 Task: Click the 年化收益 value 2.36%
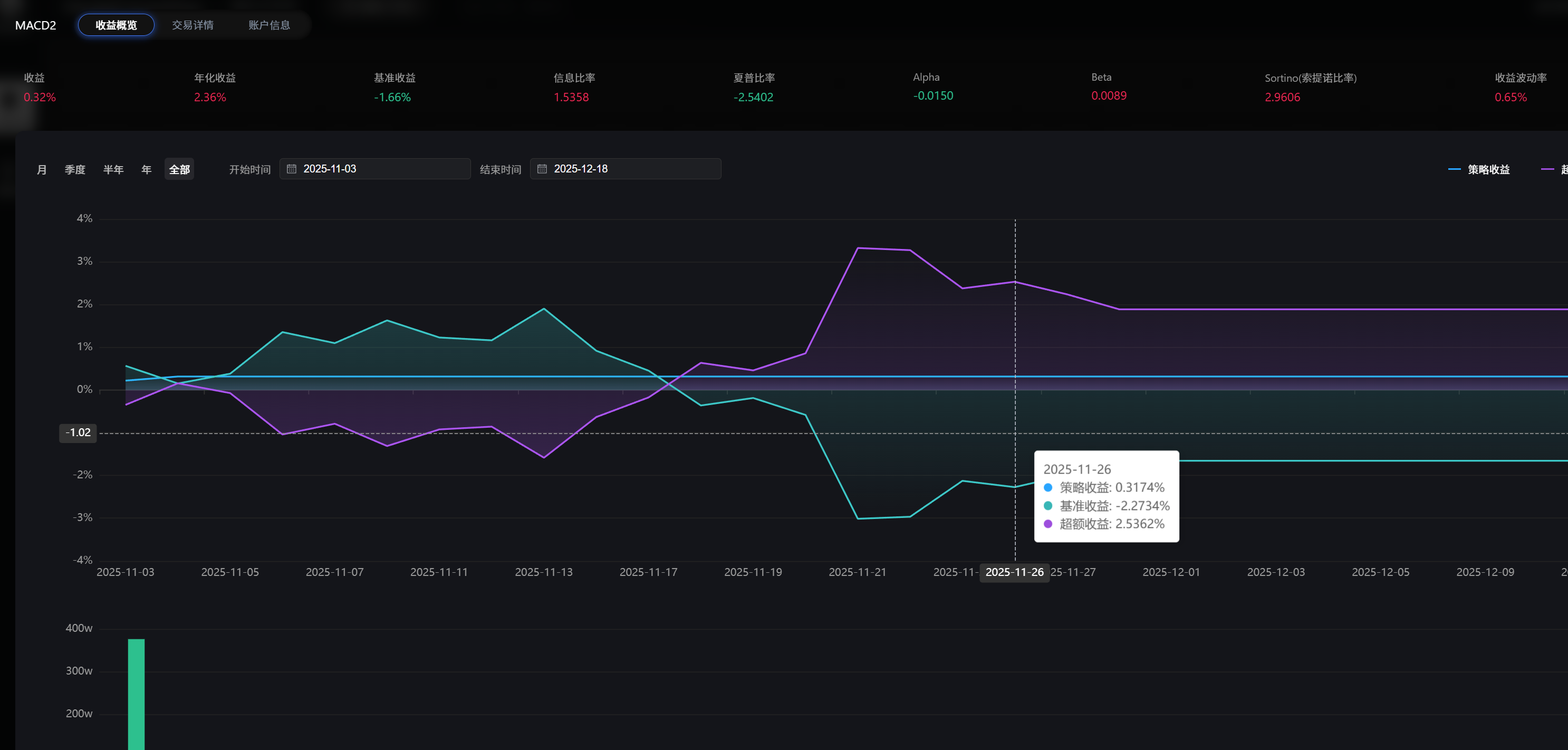point(210,97)
